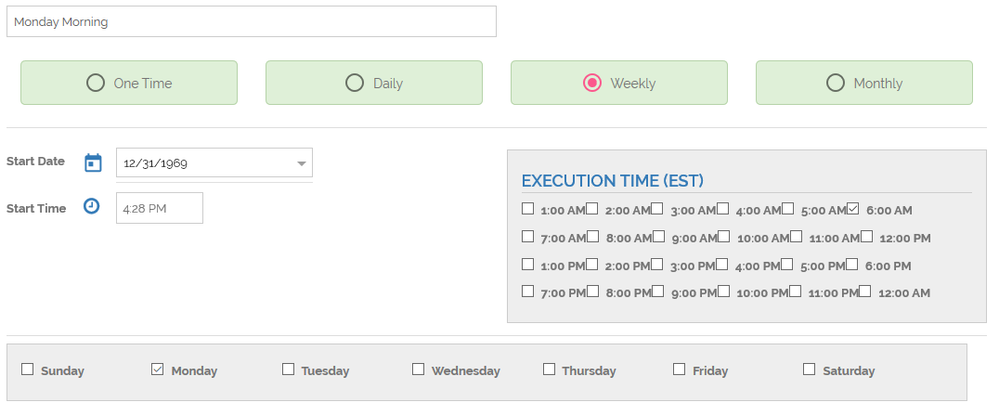Select the One Time schedule option
The height and width of the screenshot is (415, 999).
point(129,83)
